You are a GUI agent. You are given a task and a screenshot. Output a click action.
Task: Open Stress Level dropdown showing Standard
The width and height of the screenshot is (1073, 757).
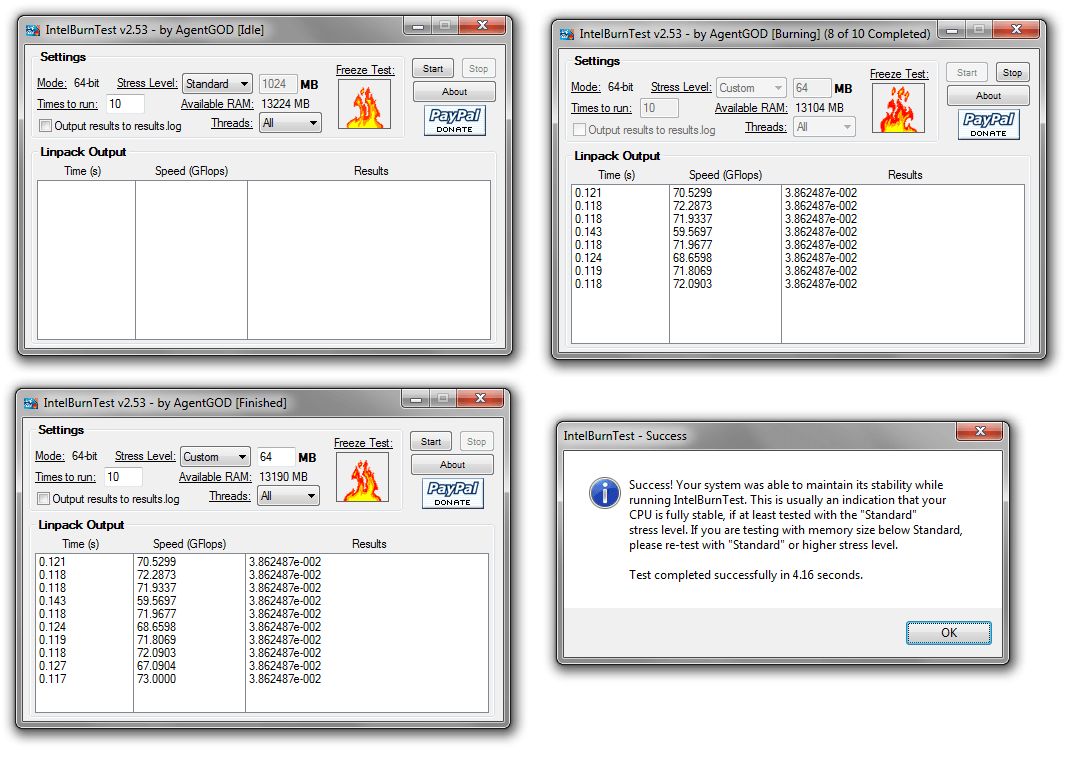pos(217,84)
